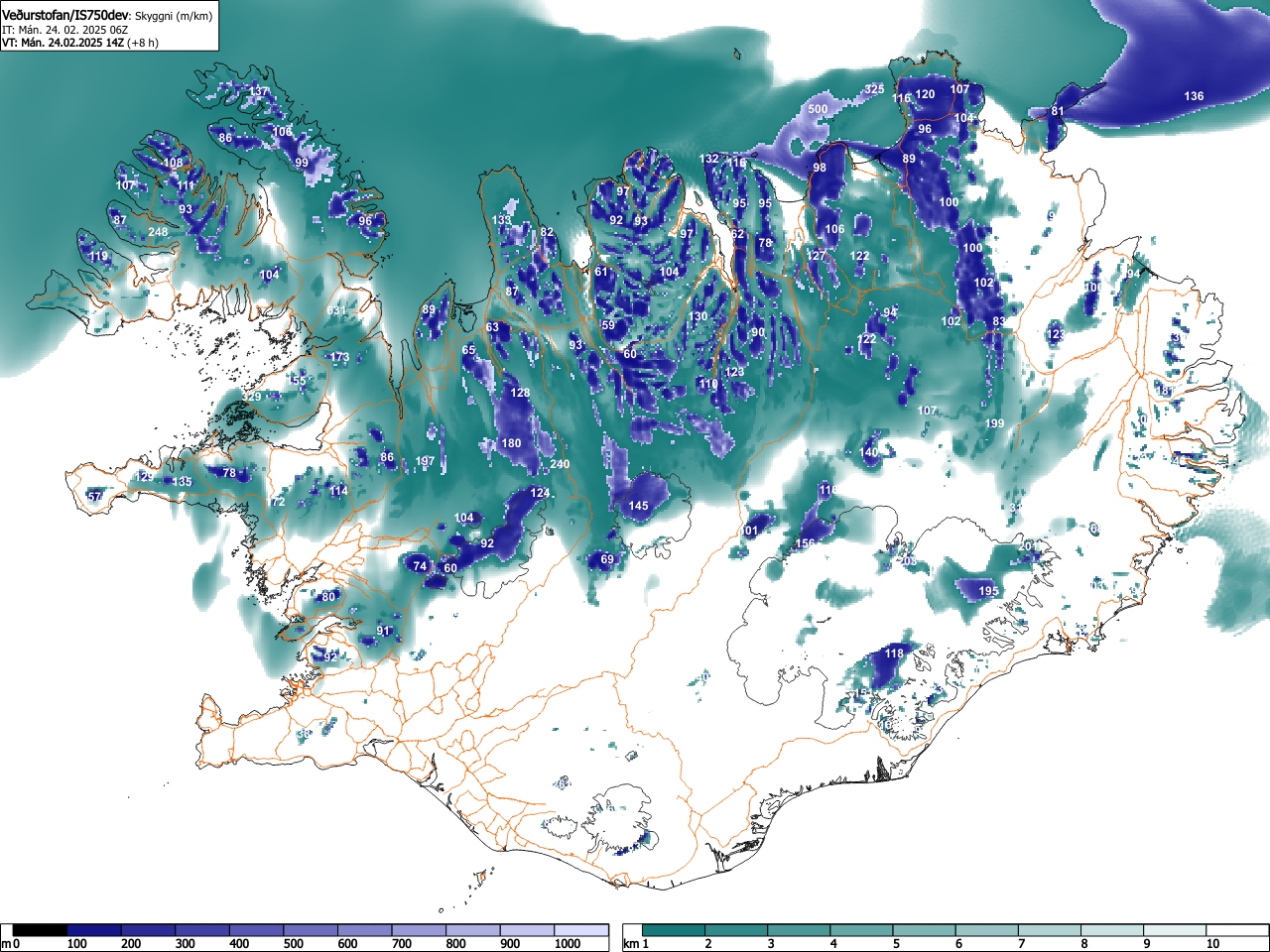1270x952 pixels.
Task: Click the 10 tick label on the km scale
Action: pyautogui.click(x=1212, y=944)
